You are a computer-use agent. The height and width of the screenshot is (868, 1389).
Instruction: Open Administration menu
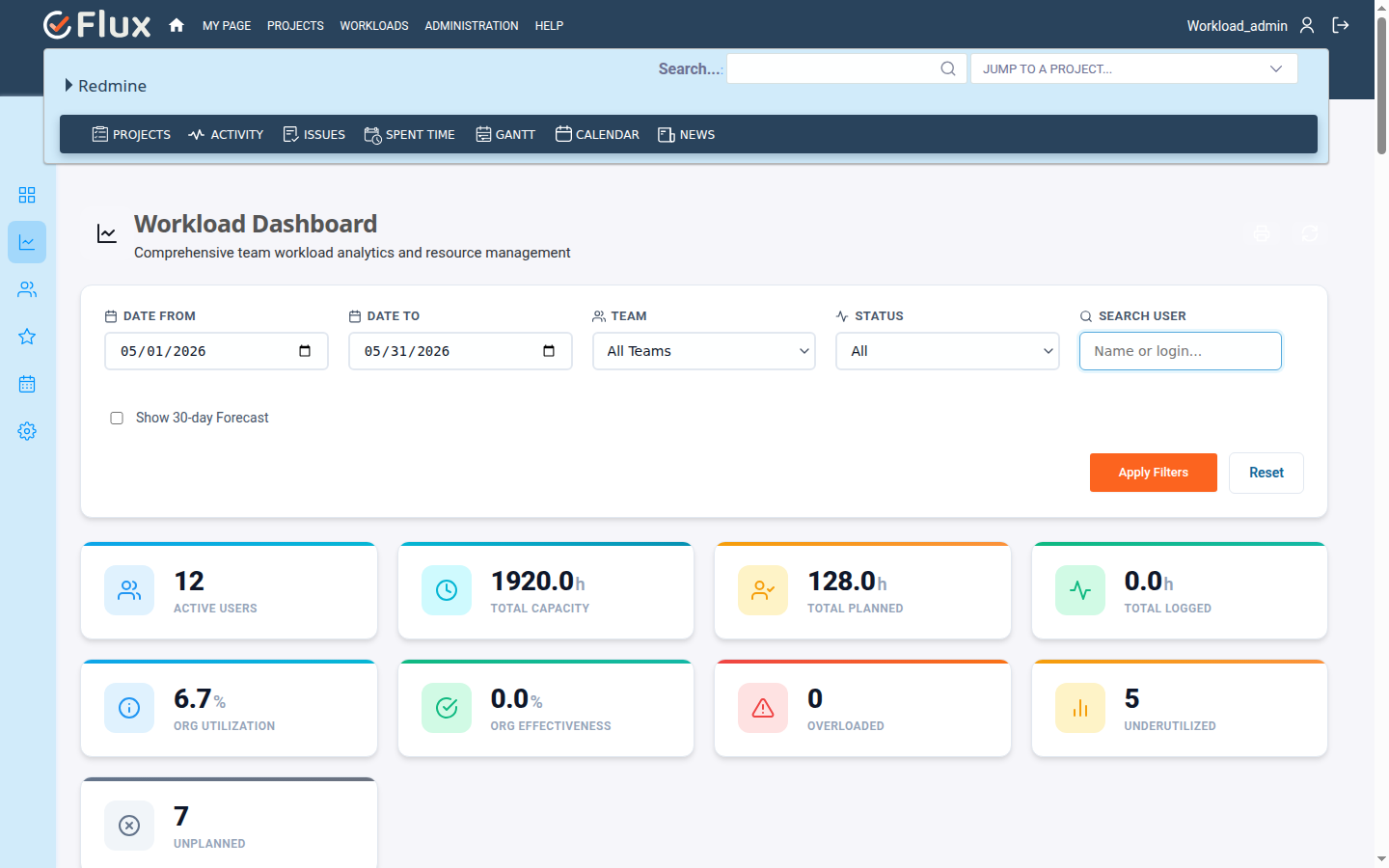click(472, 26)
